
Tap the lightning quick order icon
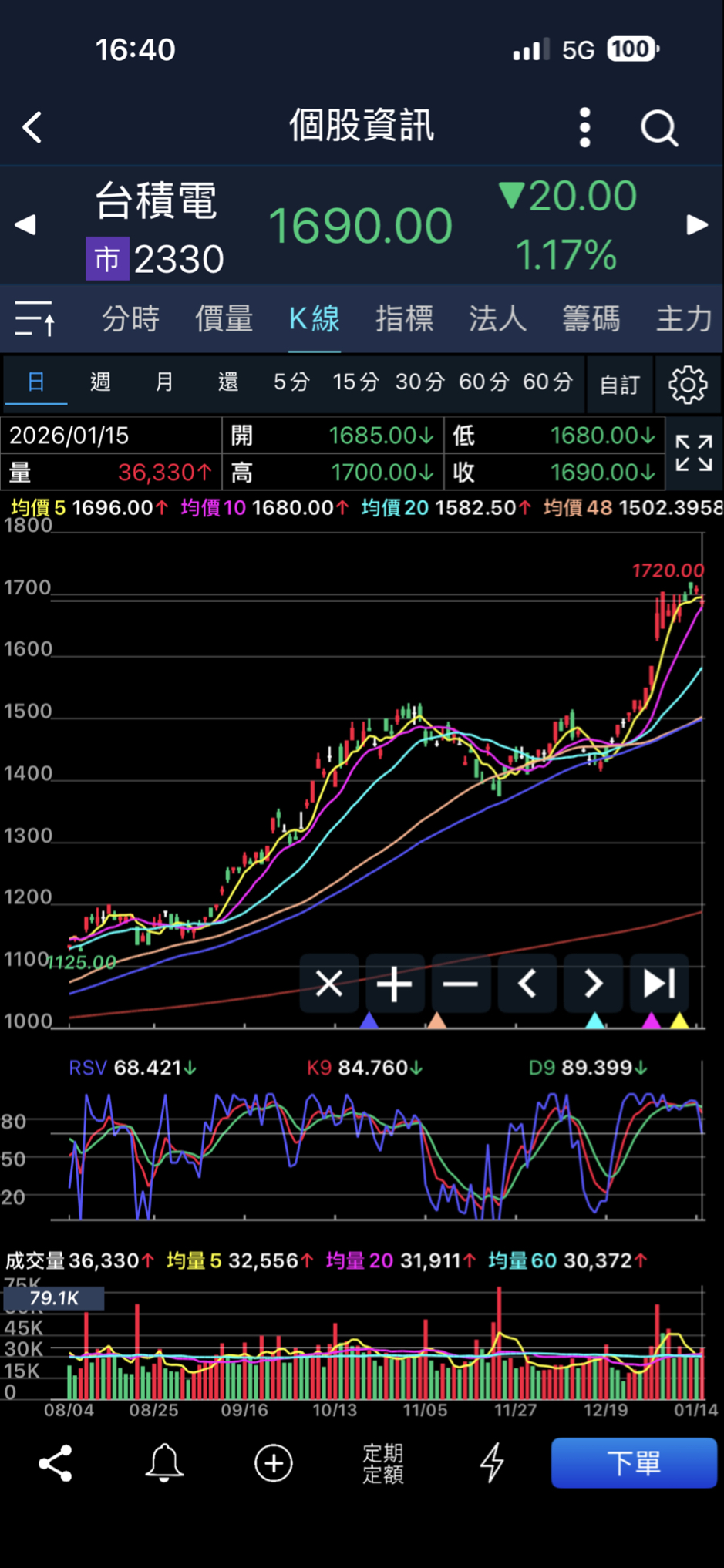tap(492, 1462)
